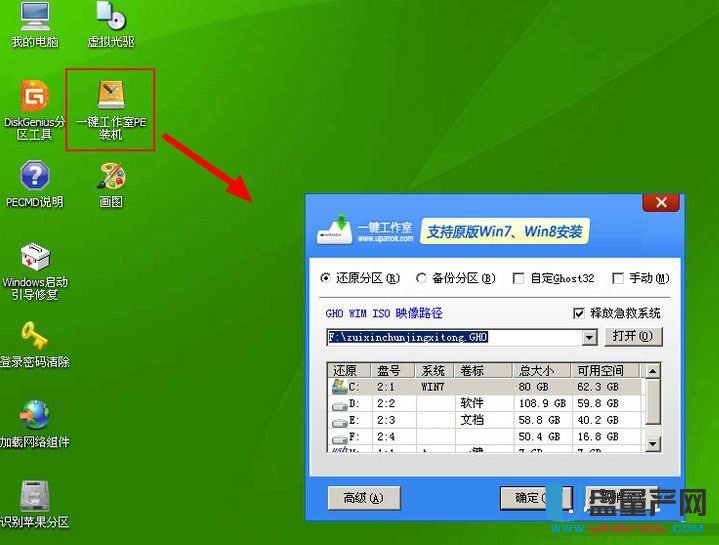The height and width of the screenshot is (545, 719).
Task: Tick the 手动 checkbox
Action: (618, 279)
